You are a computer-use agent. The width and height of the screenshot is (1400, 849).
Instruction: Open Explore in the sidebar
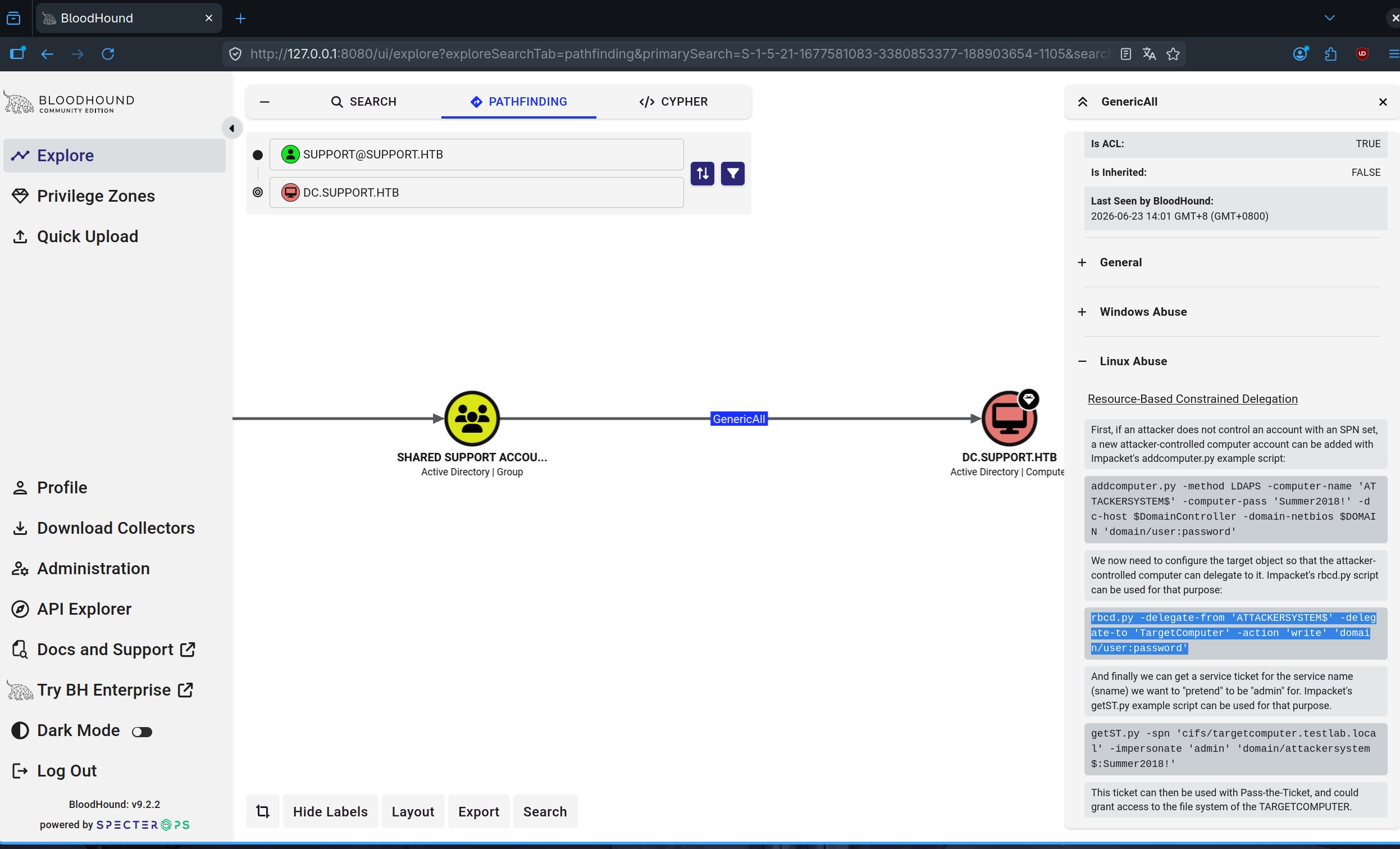click(x=114, y=155)
